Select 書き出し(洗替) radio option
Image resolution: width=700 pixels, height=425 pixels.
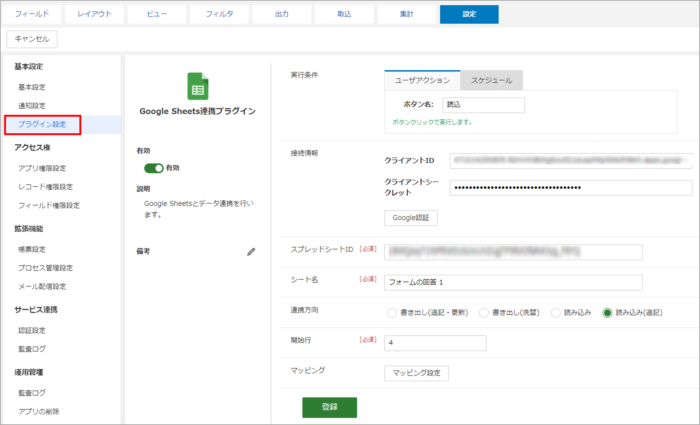coord(483,312)
